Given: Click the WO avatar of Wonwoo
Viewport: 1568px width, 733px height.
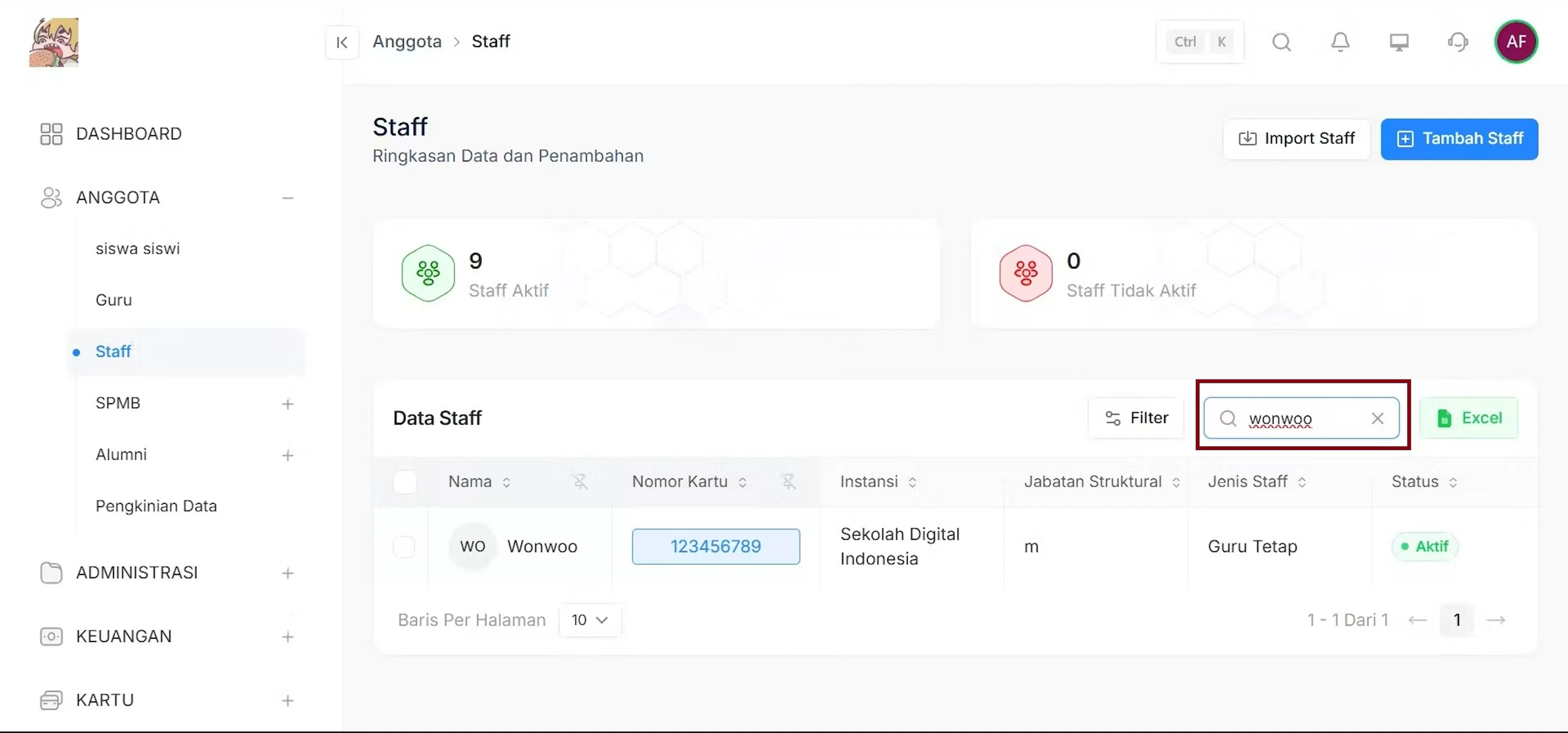Looking at the screenshot, I should click(x=472, y=547).
